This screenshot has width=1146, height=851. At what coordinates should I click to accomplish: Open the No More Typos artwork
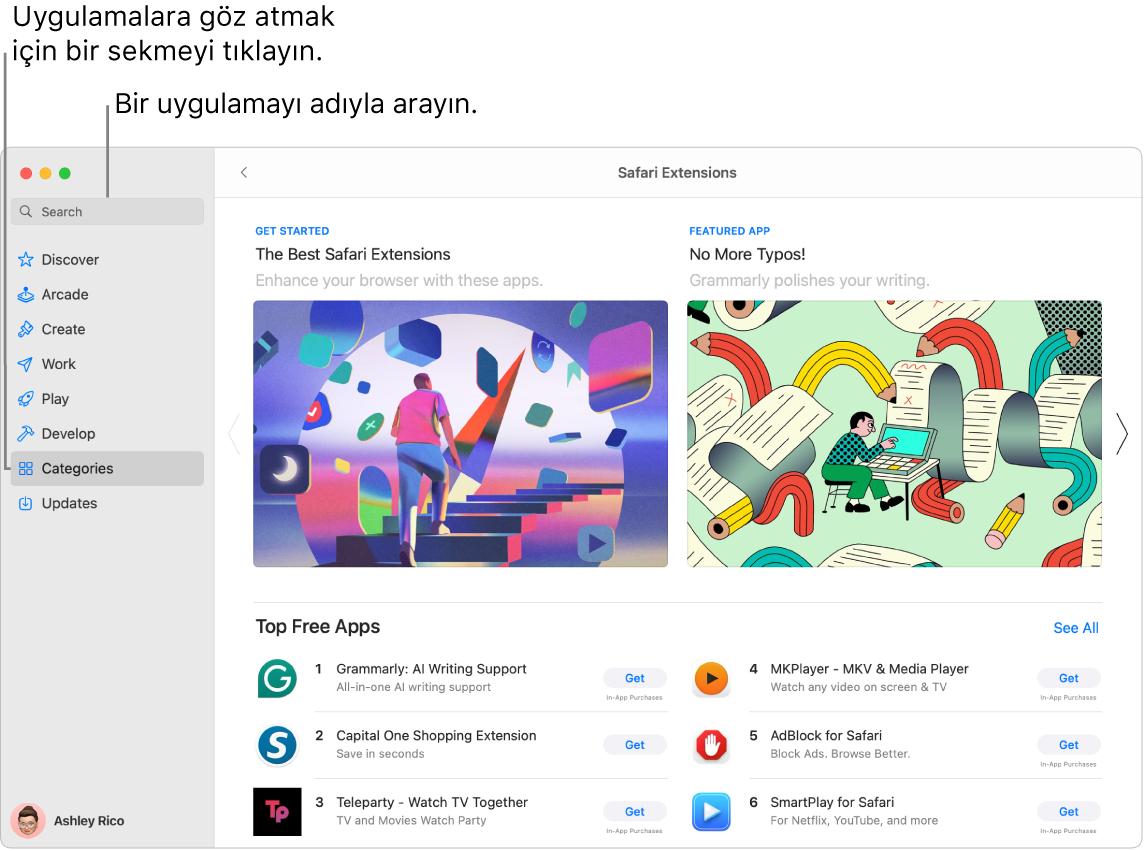coord(895,434)
